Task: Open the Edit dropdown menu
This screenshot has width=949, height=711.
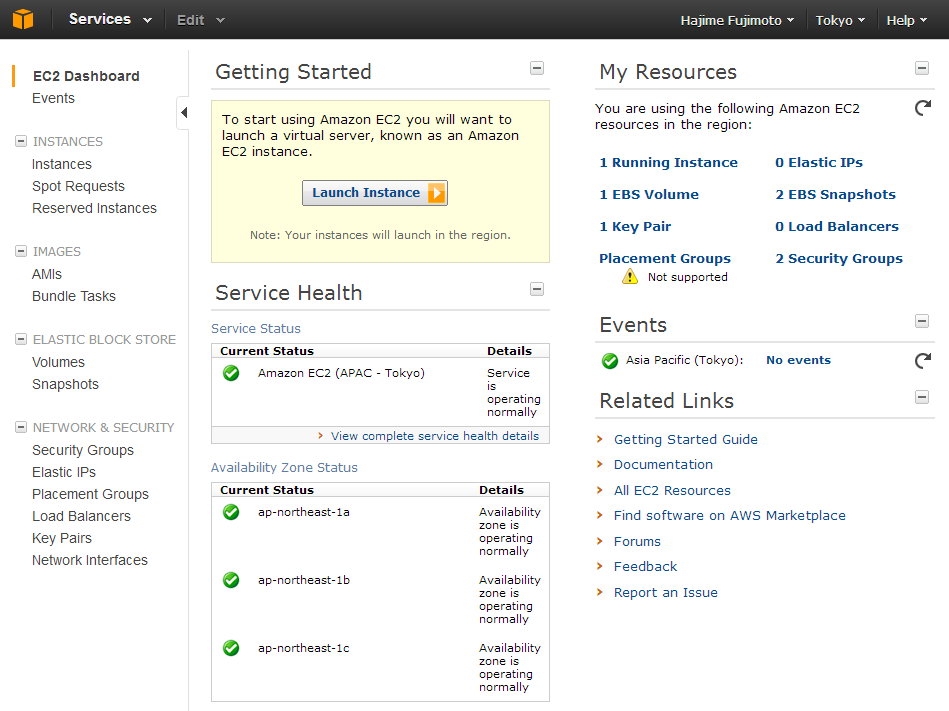Action: point(201,20)
